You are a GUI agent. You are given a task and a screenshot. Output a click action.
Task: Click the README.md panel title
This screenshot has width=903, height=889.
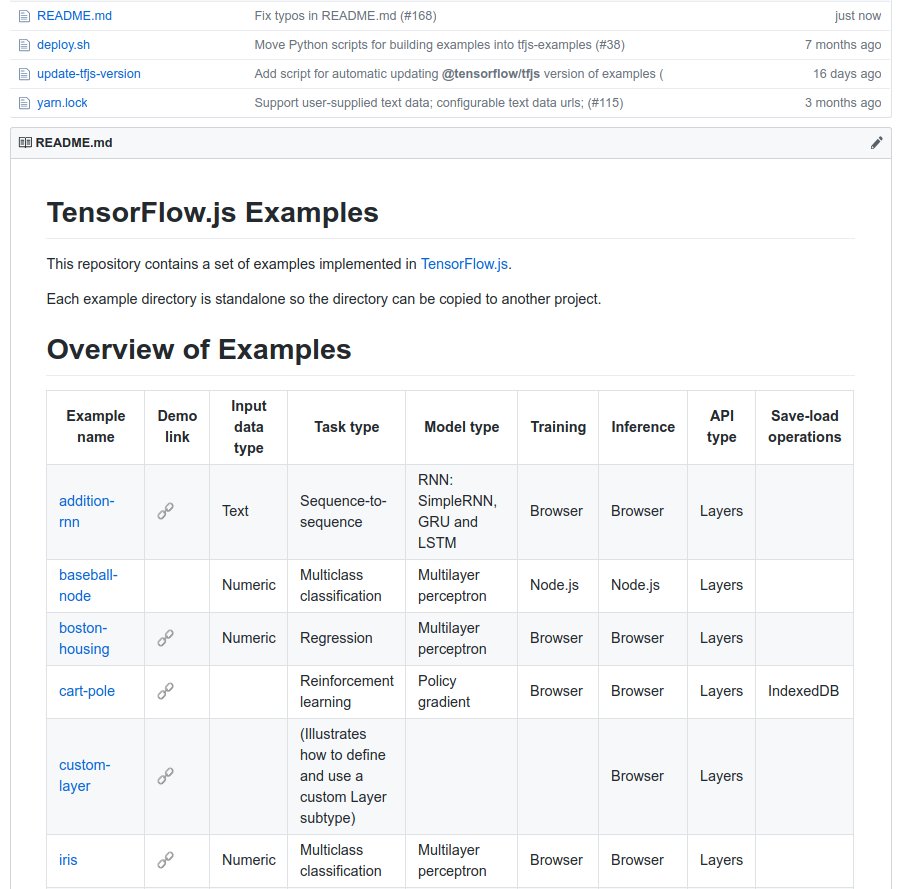pyautogui.click(x=74, y=143)
